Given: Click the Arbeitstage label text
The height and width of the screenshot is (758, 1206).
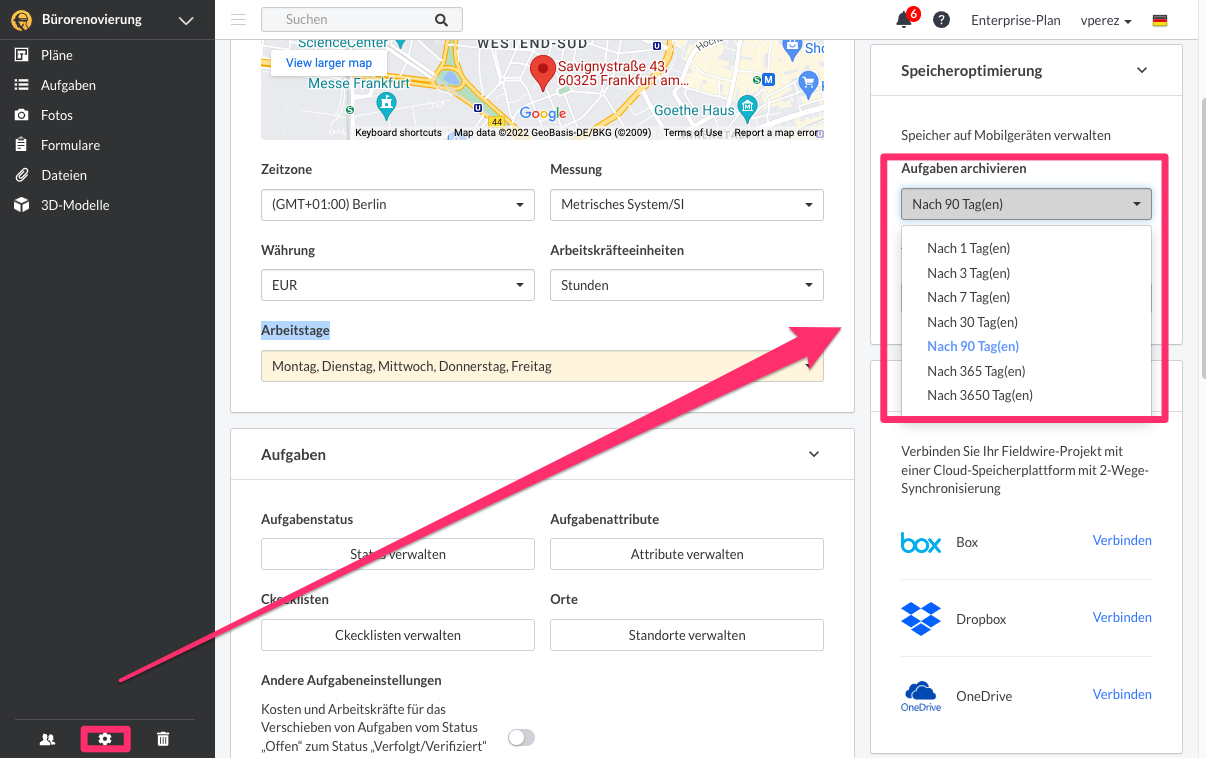Looking at the screenshot, I should coord(295,330).
